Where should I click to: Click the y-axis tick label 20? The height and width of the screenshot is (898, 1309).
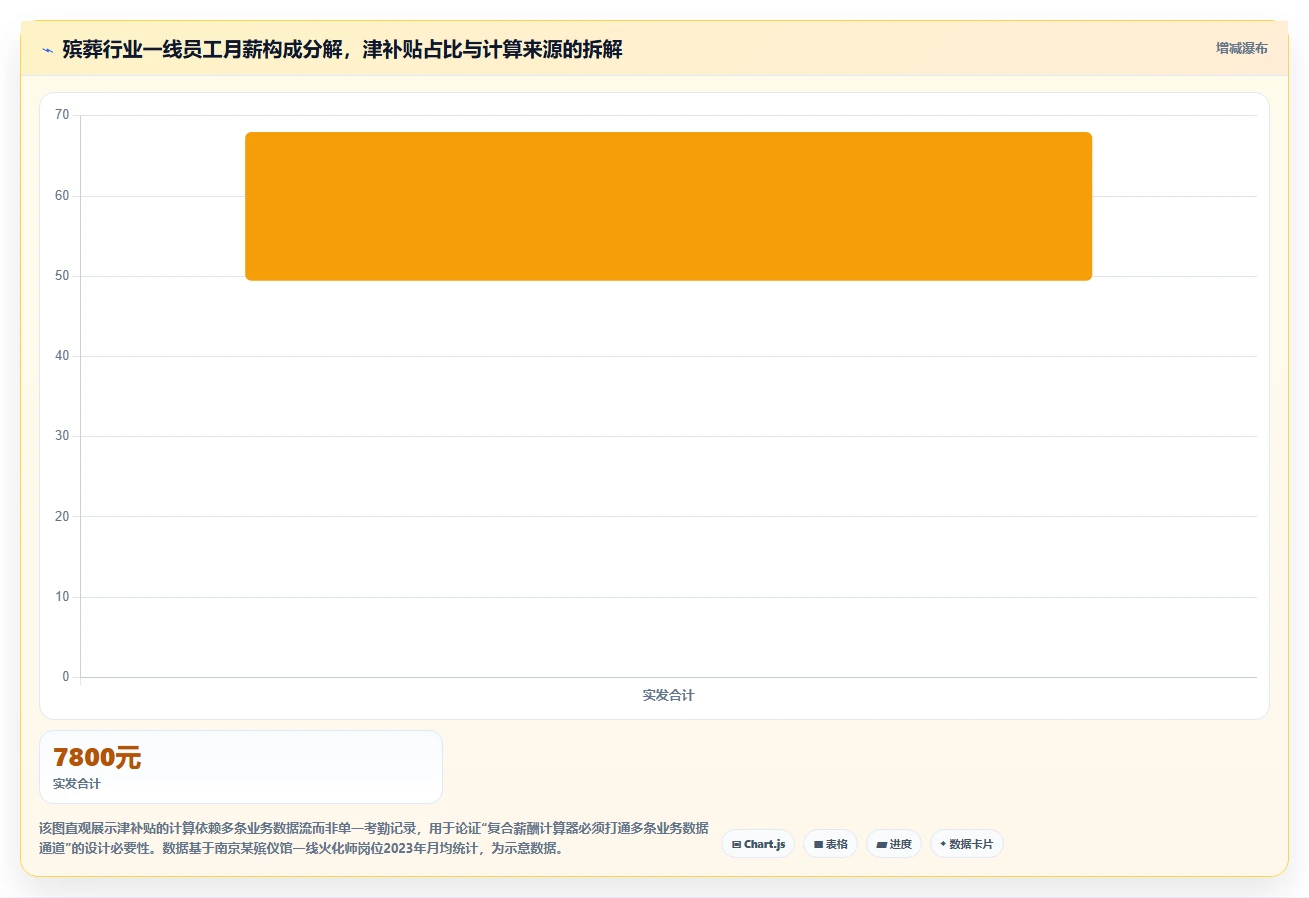click(62, 516)
